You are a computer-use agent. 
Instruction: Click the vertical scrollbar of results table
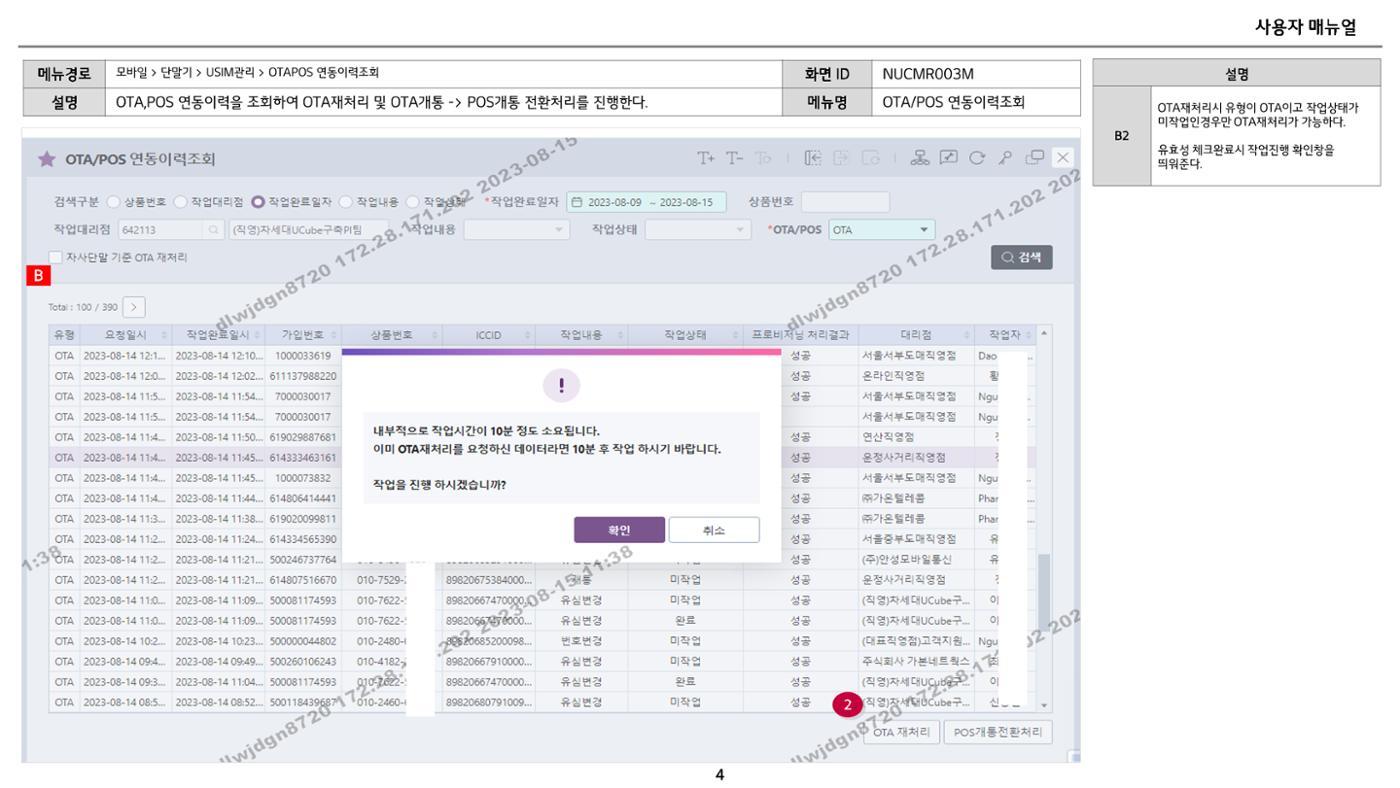pyautogui.click(x=1044, y=590)
